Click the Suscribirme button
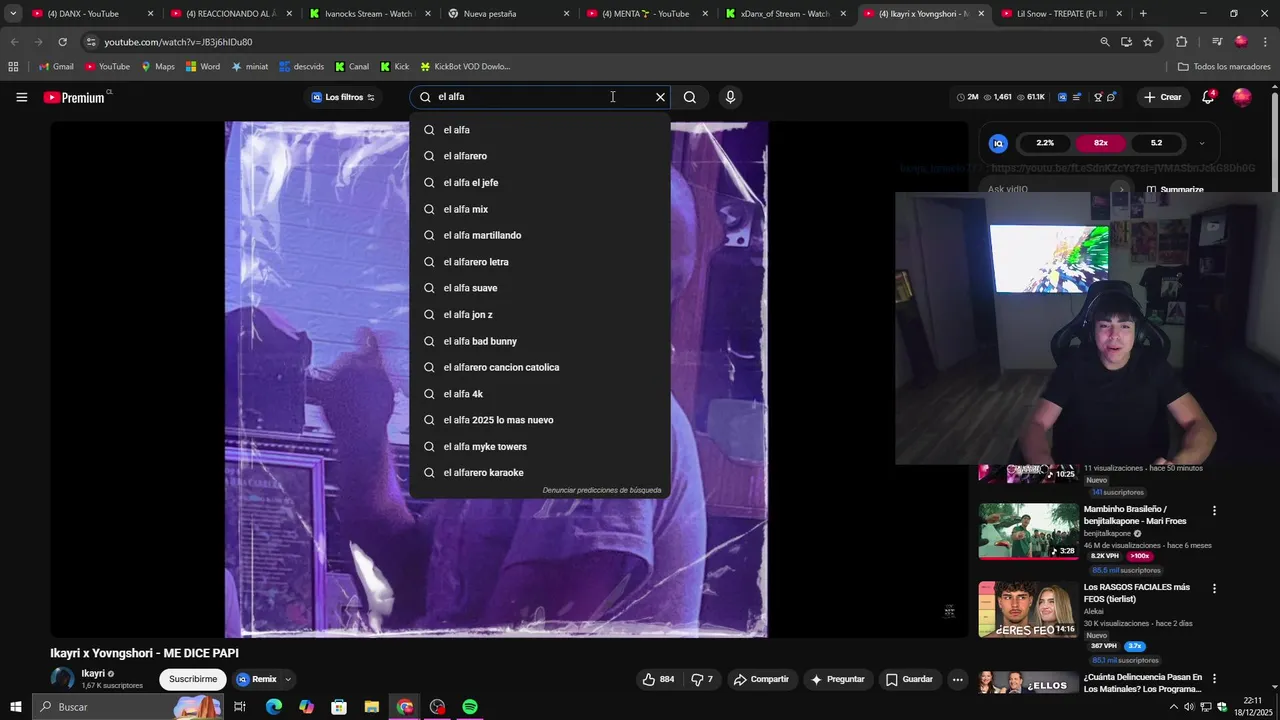 193,679
